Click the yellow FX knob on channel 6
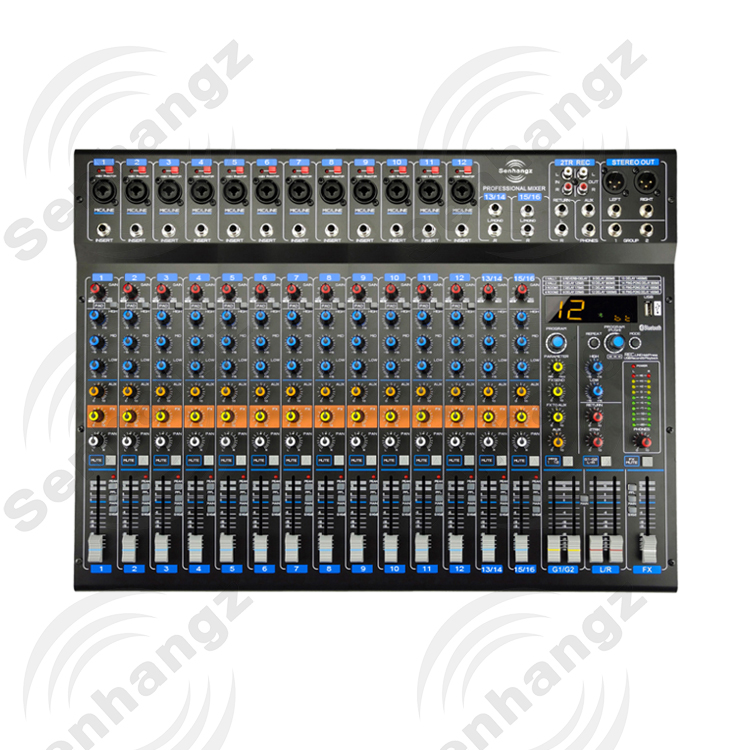 [261, 414]
